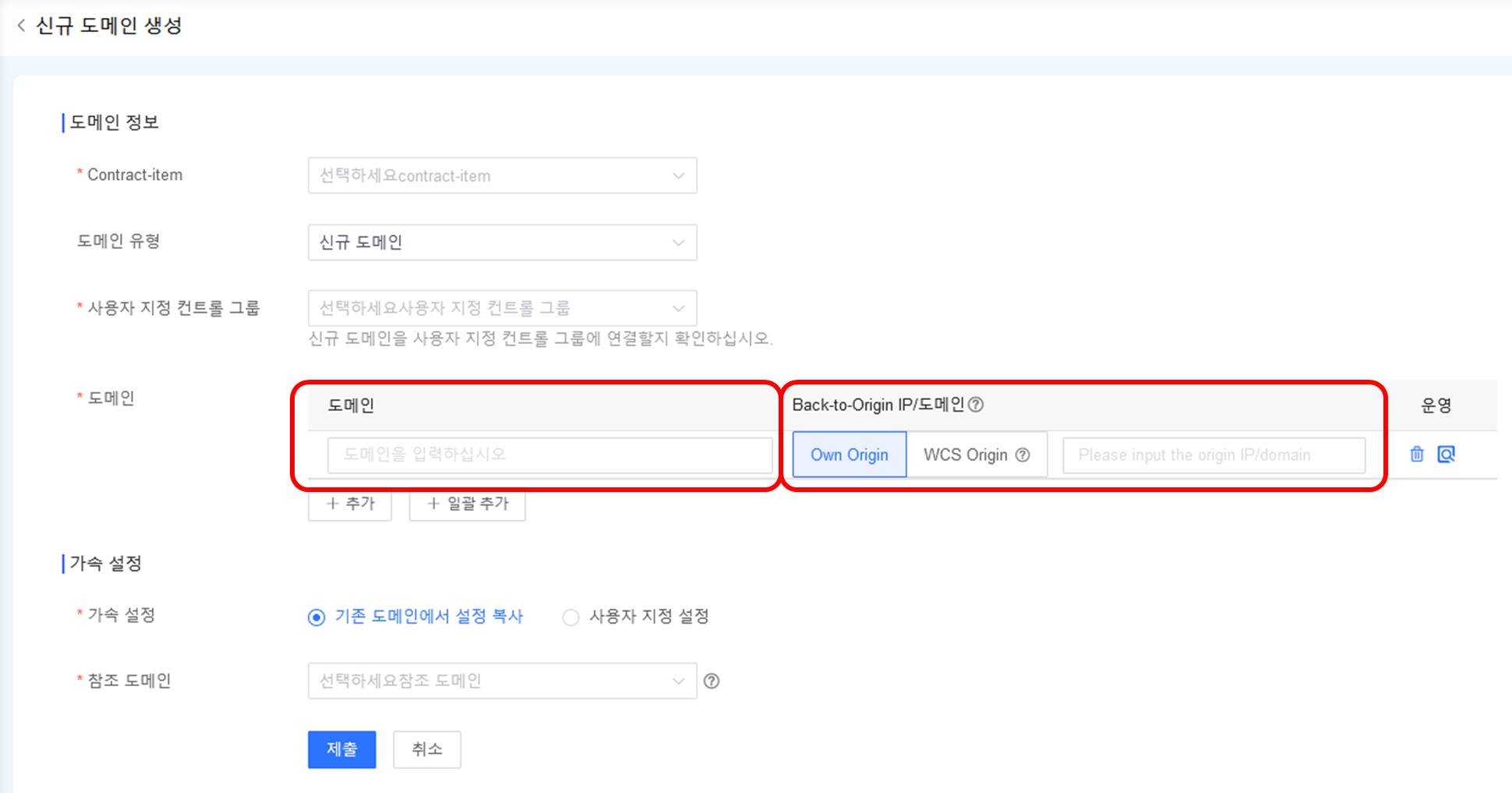Focus the 도메인을 입력하십시오 input field
1512x793 pixels.
coord(549,455)
